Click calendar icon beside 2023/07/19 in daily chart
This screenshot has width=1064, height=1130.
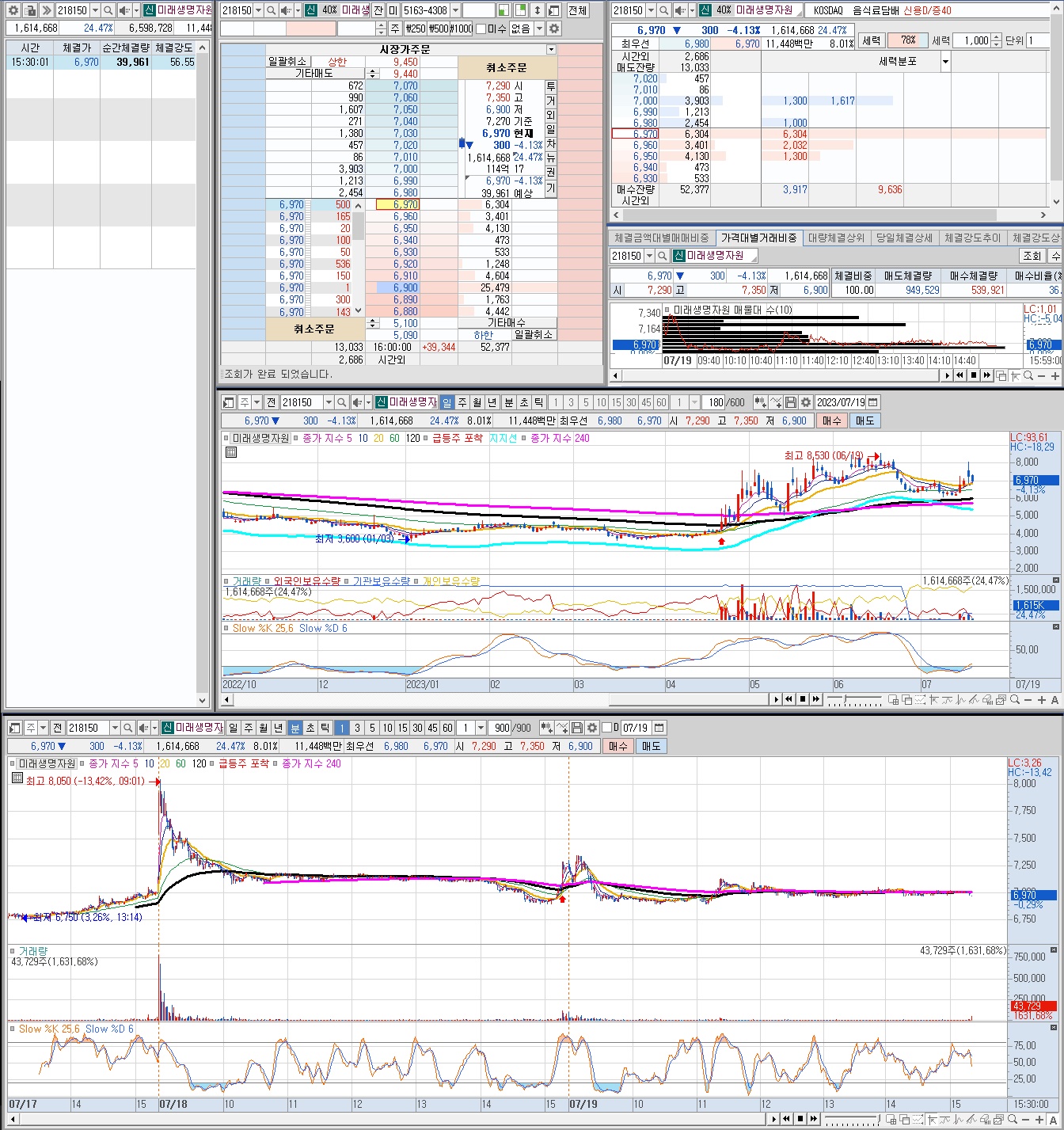coord(873,402)
